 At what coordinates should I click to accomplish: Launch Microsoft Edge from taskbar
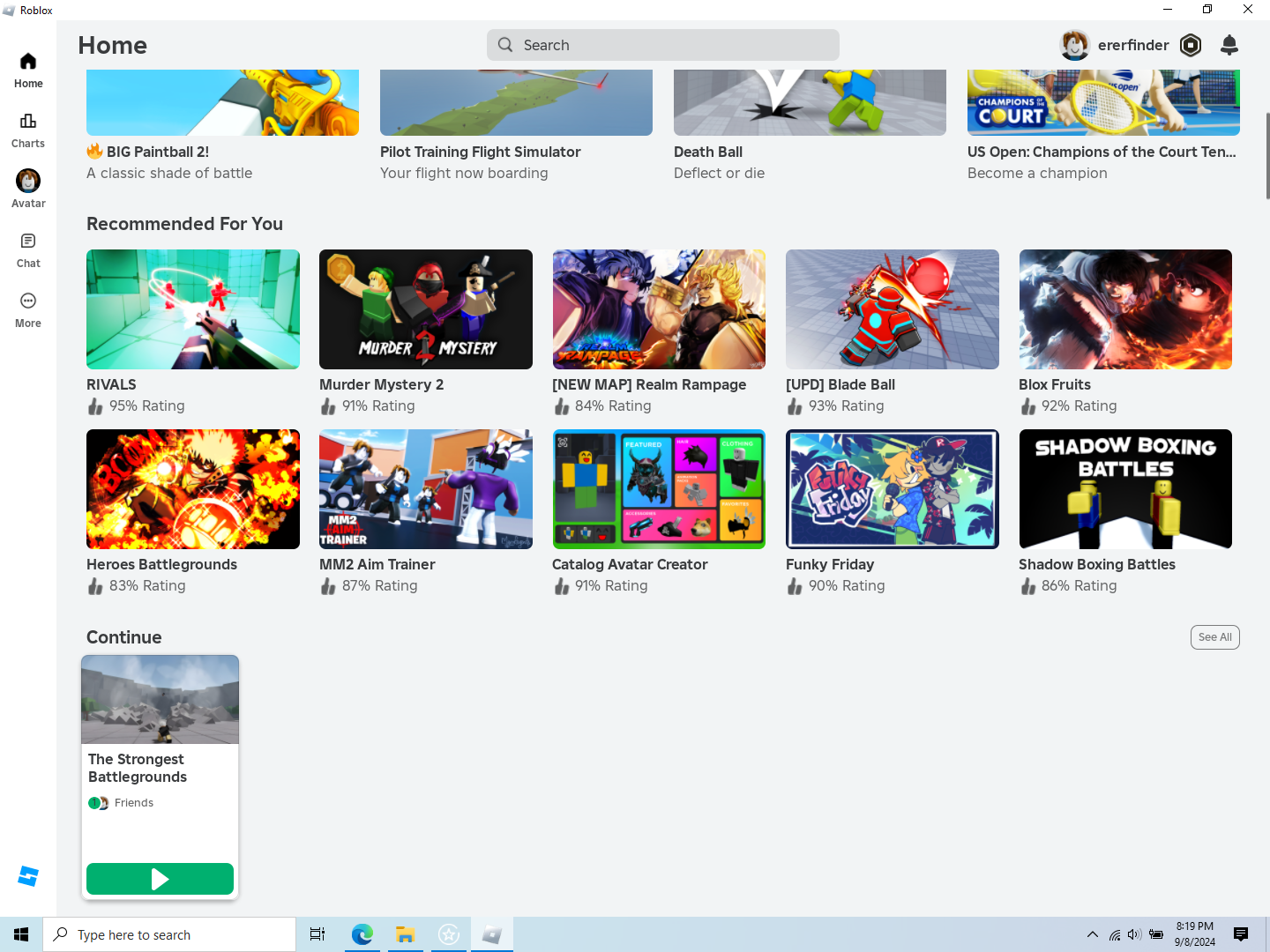click(x=362, y=934)
